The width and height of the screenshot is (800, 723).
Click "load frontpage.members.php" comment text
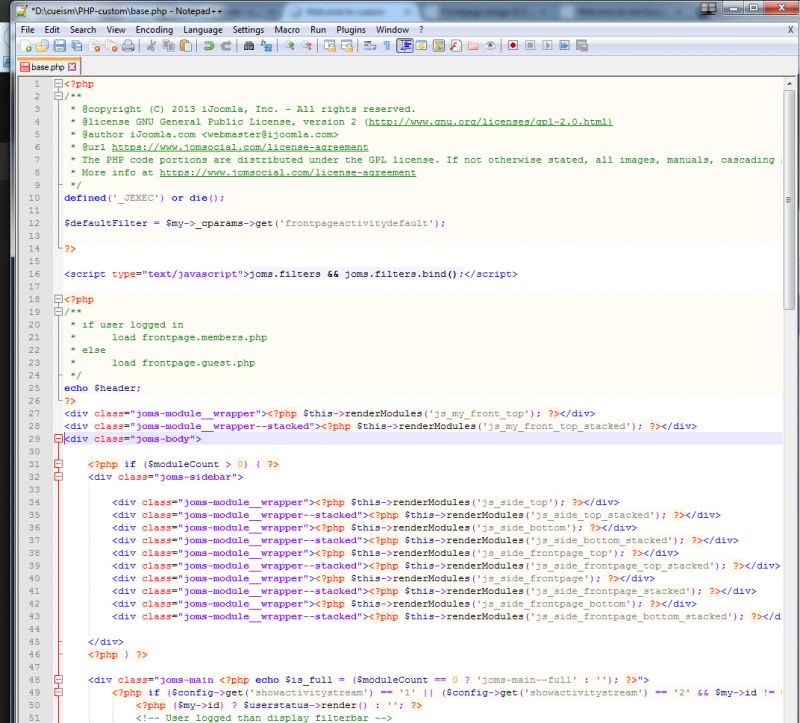[x=189, y=338]
